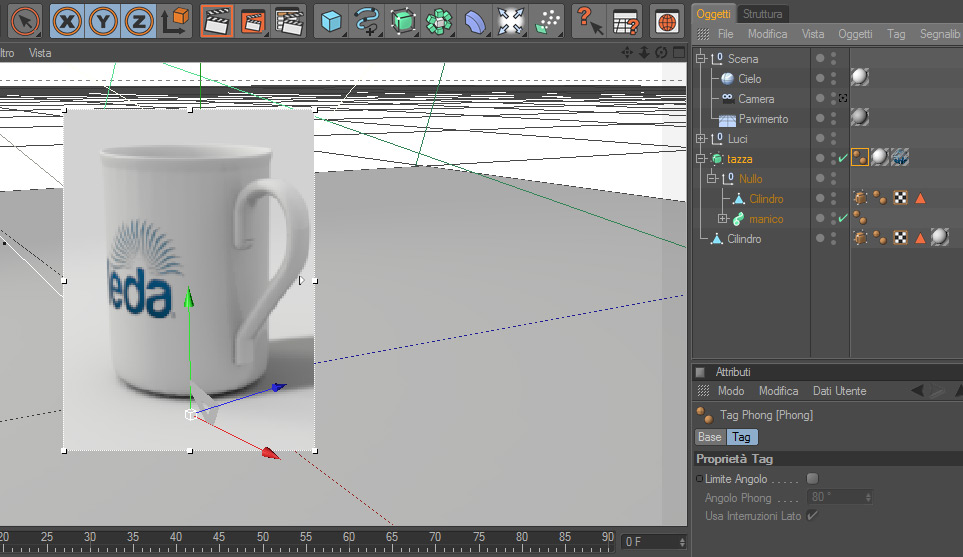
Task: Select the spline pen tool icon
Action: 367,21
